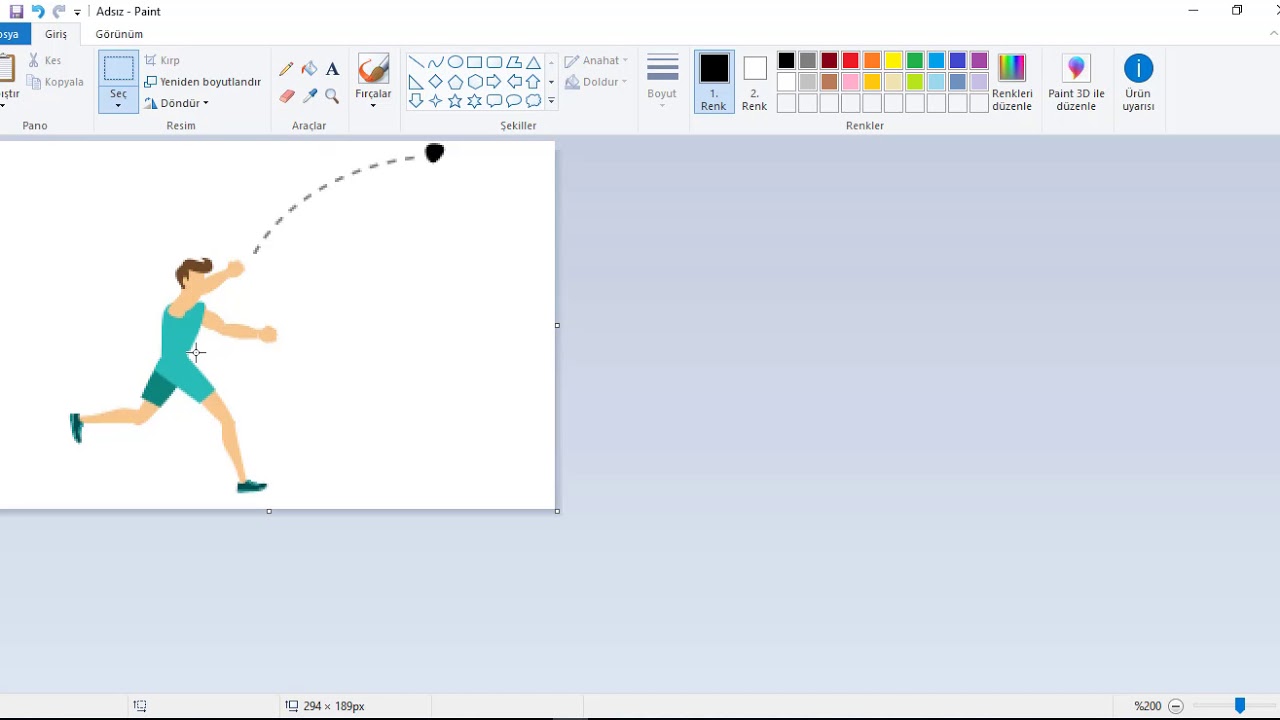
Task: Switch to the Giriş ribbon tab
Action: tap(56, 34)
